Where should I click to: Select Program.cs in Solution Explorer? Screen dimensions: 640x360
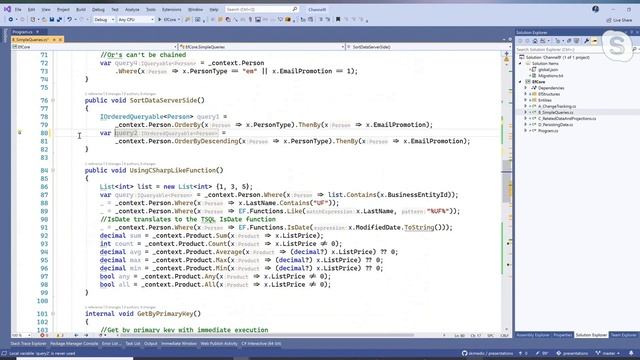pyautogui.click(x=548, y=131)
